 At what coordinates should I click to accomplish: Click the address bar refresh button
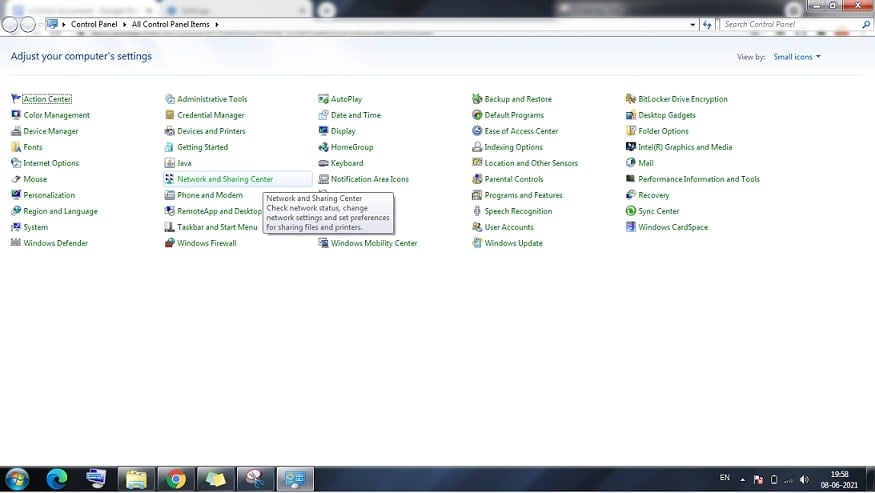point(707,25)
